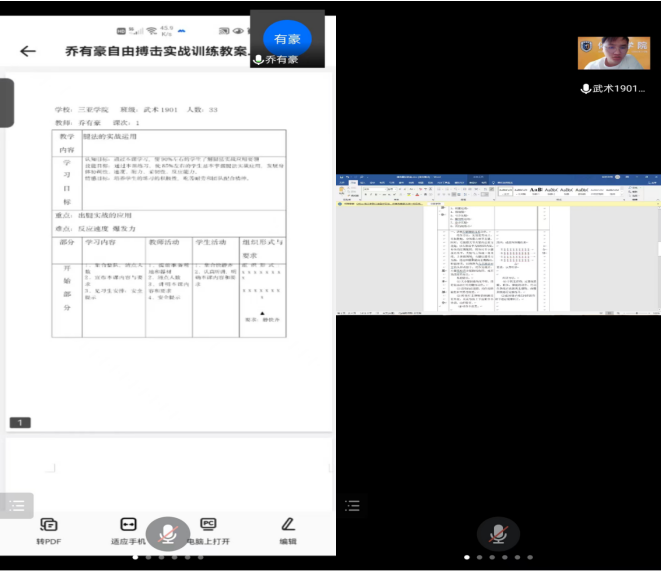Viewport: 664px width, 571px height.
Task: Tap the back arrow in document header
Action: (x=28, y=52)
